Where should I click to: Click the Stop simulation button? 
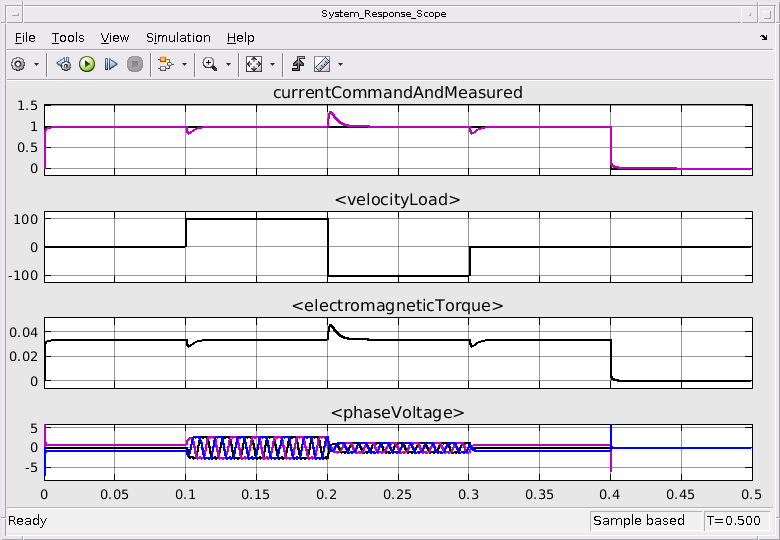pyautogui.click(x=135, y=64)
